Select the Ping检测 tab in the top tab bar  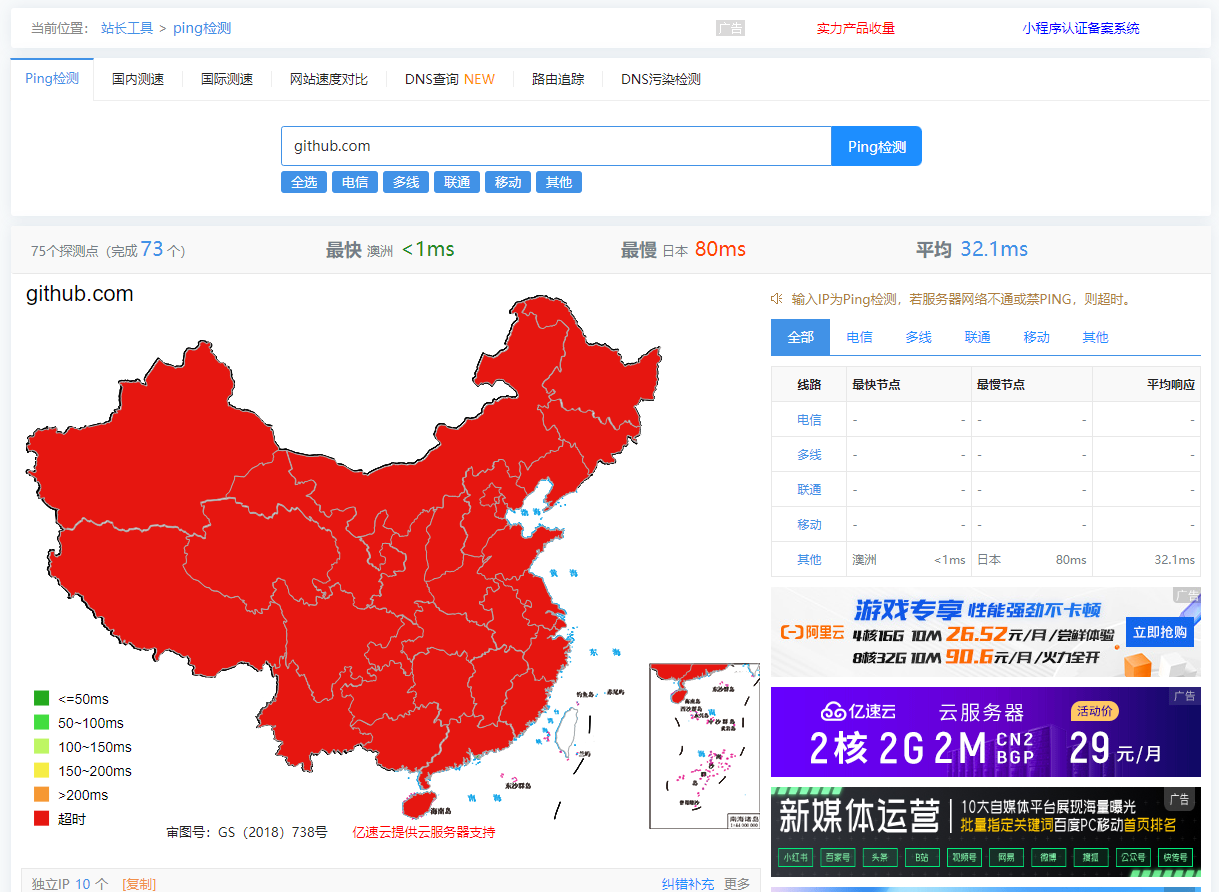pos(52,79)
